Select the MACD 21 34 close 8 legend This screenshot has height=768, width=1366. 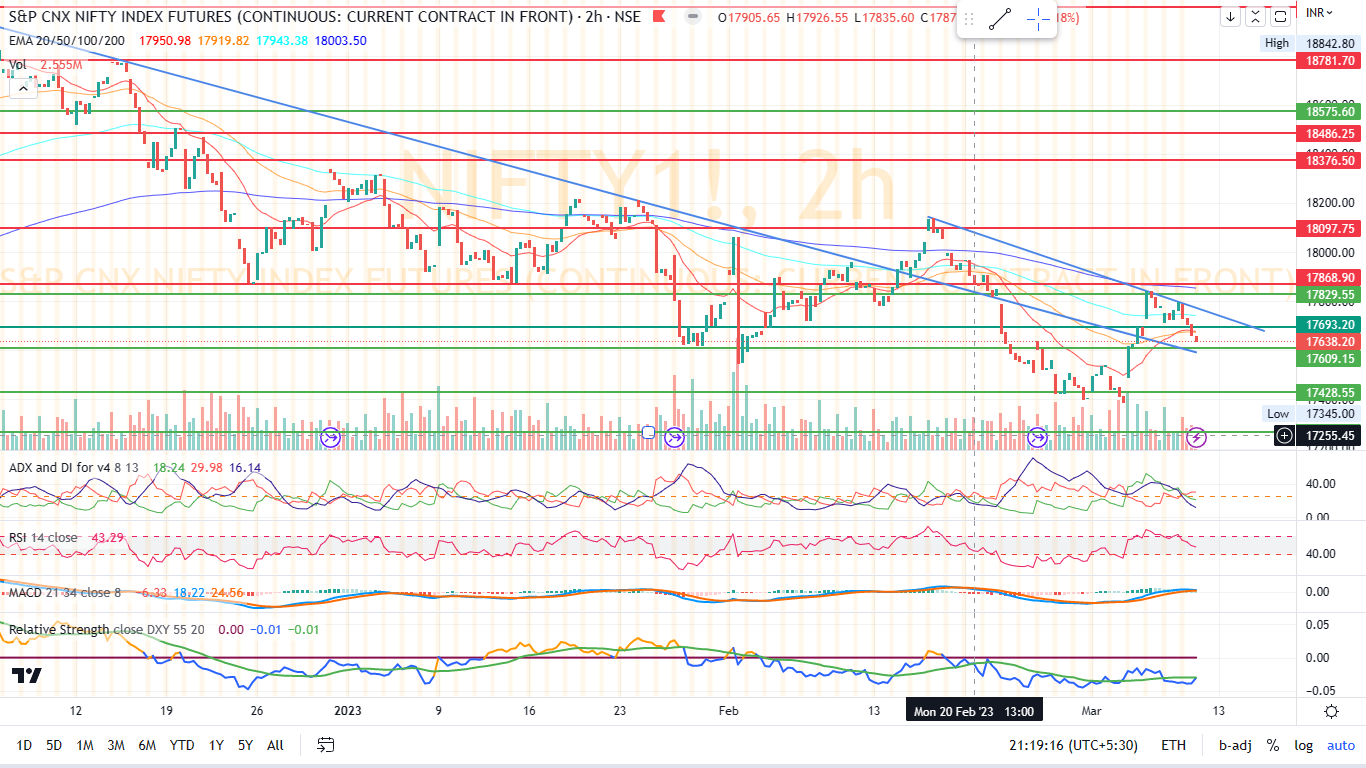(65, 593)
